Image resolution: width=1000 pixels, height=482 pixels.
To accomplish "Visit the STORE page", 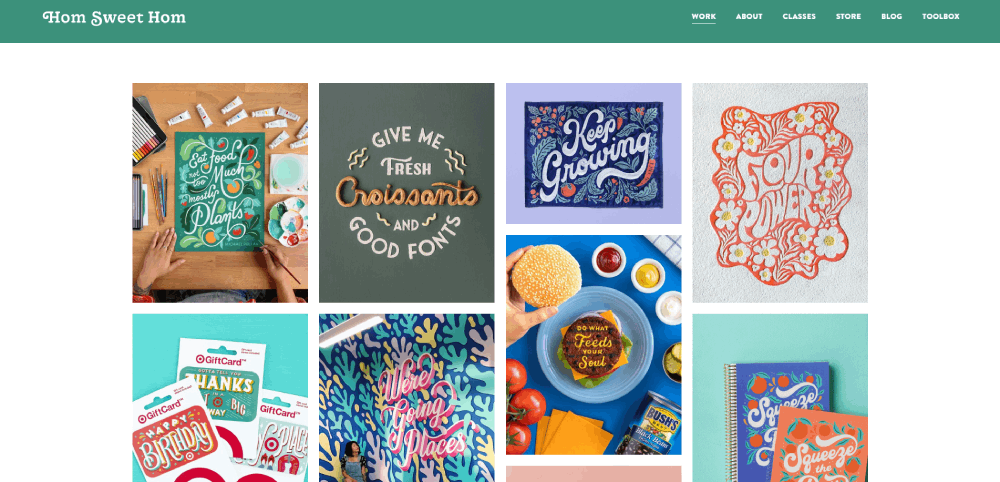I will [848, 17].
